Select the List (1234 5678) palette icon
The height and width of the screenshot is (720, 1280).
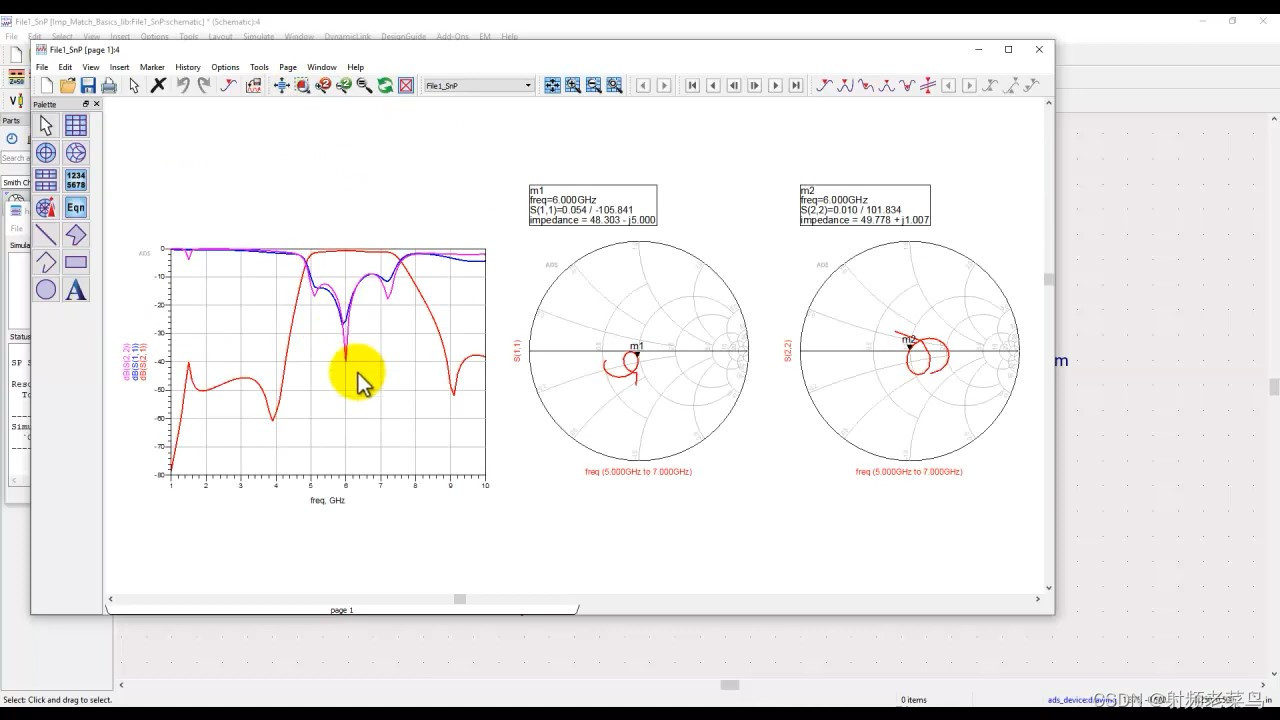76,180
